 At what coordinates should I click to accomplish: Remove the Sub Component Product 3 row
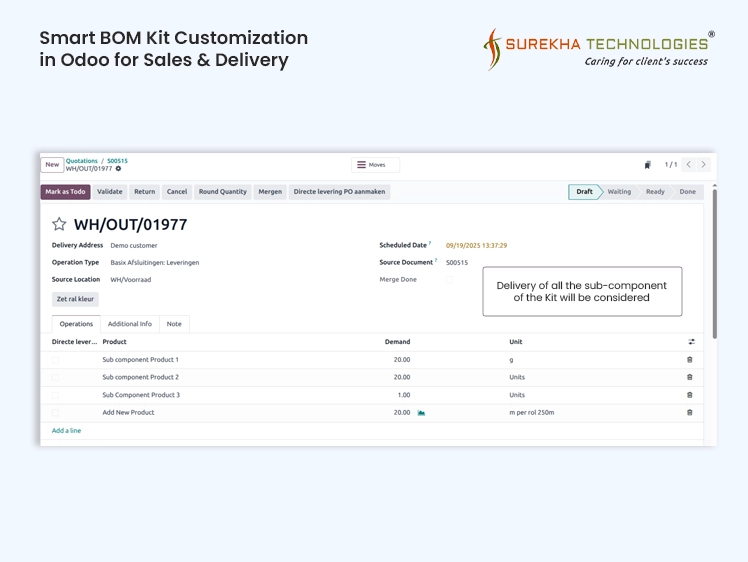pyautogui.click(x=689, y=395)
